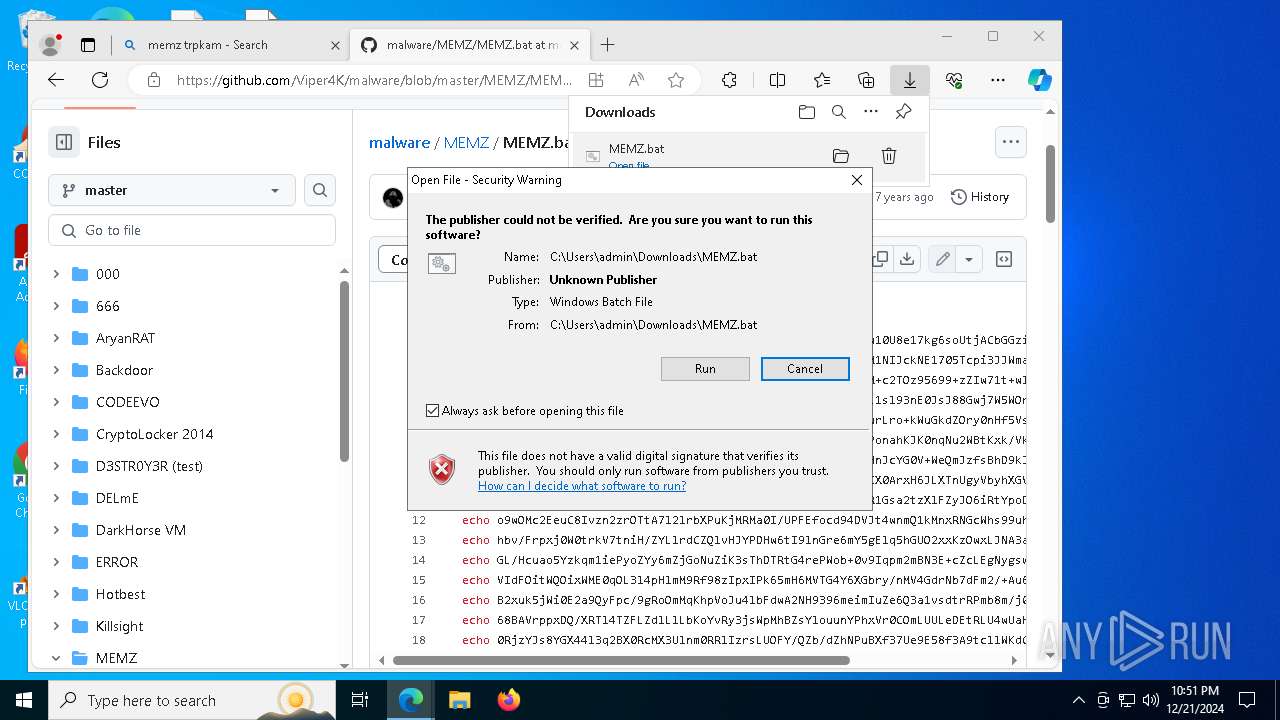Expand the Backdoor folder
The image size is (1280, 720).
pos(56,370)
